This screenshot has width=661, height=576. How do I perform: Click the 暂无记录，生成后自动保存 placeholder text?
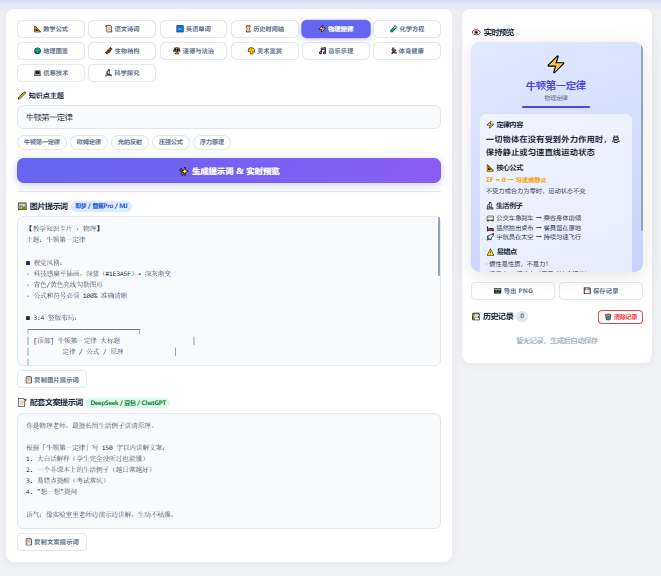coord(557,340)
